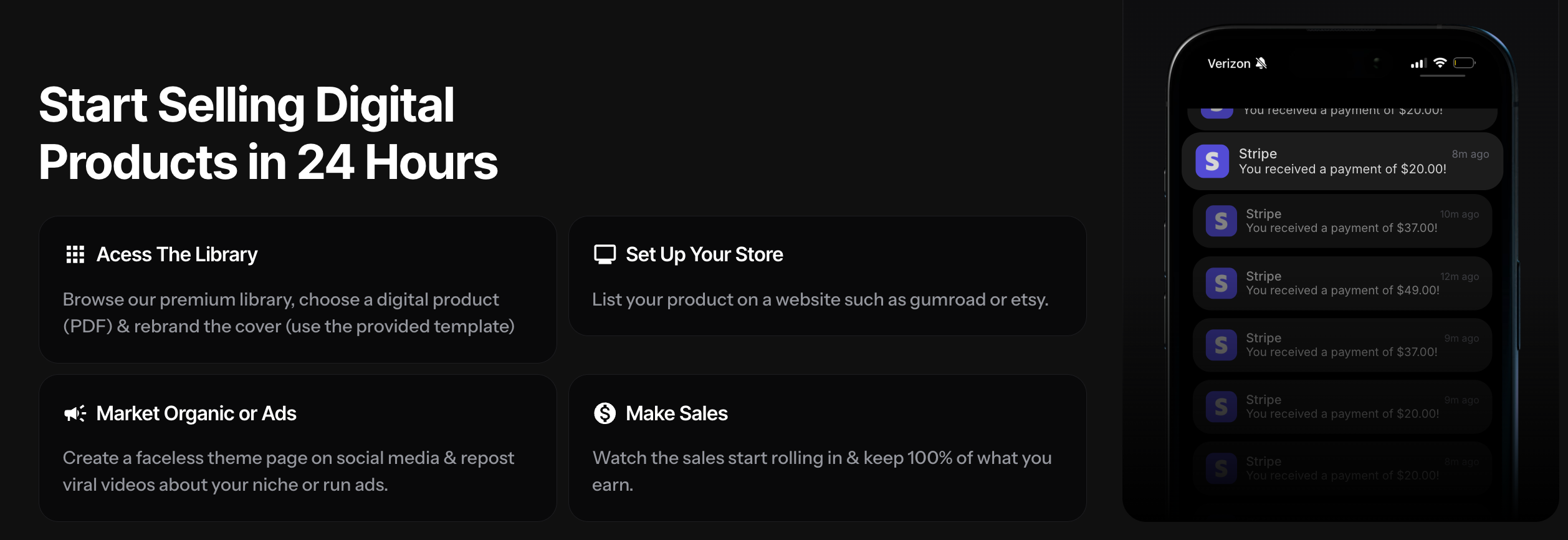Screen dimensions: 1568x540
Task: Click the cellular signal bars icon
Action: tap(1419, 63)
